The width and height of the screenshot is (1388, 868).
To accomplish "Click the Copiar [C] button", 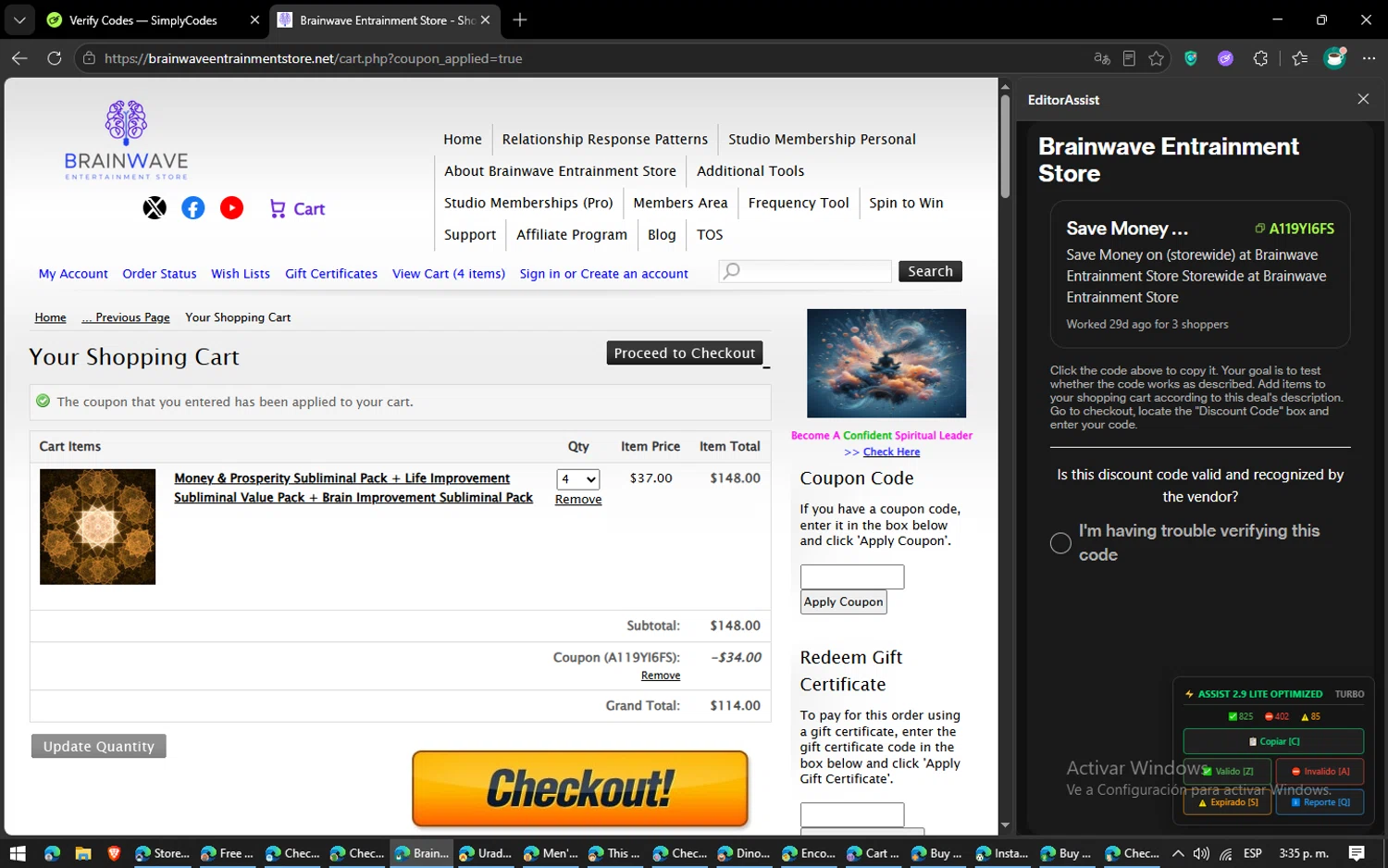I will tap(1273, 741).
